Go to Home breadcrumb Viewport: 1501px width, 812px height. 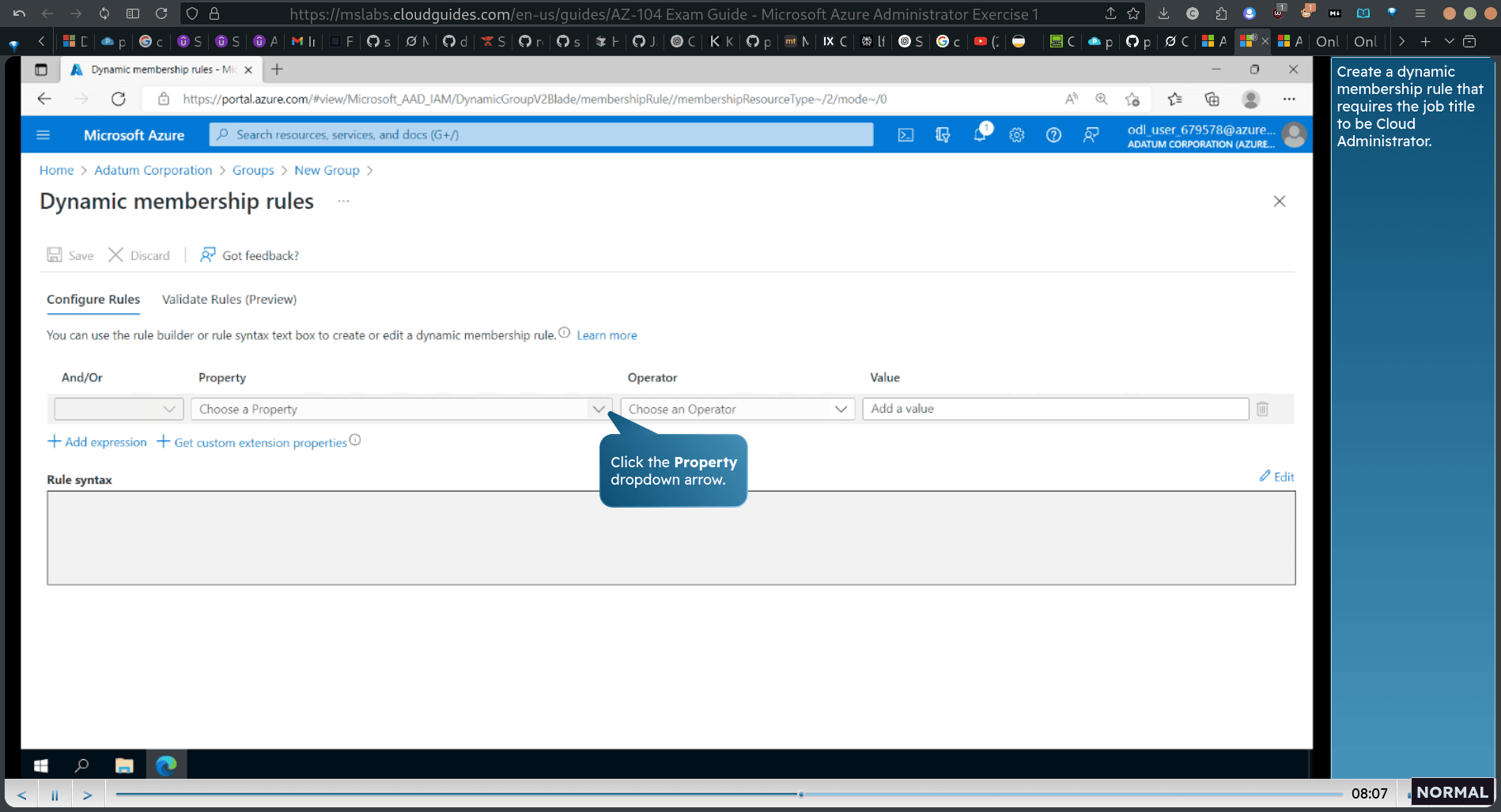click(56, 170)
